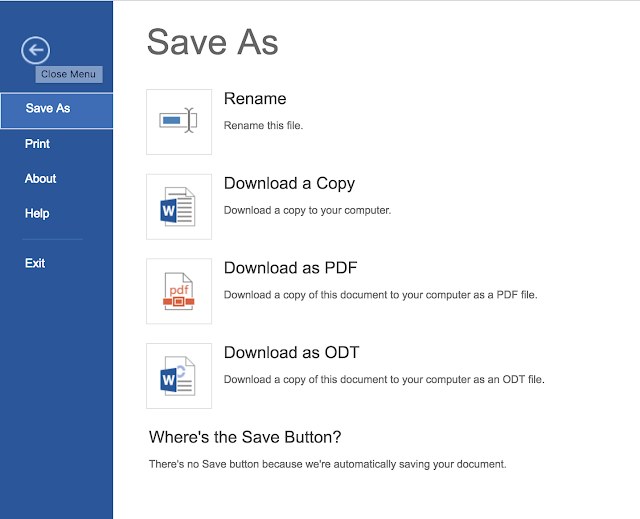Click the red pdf file icon

click(179, 291)
